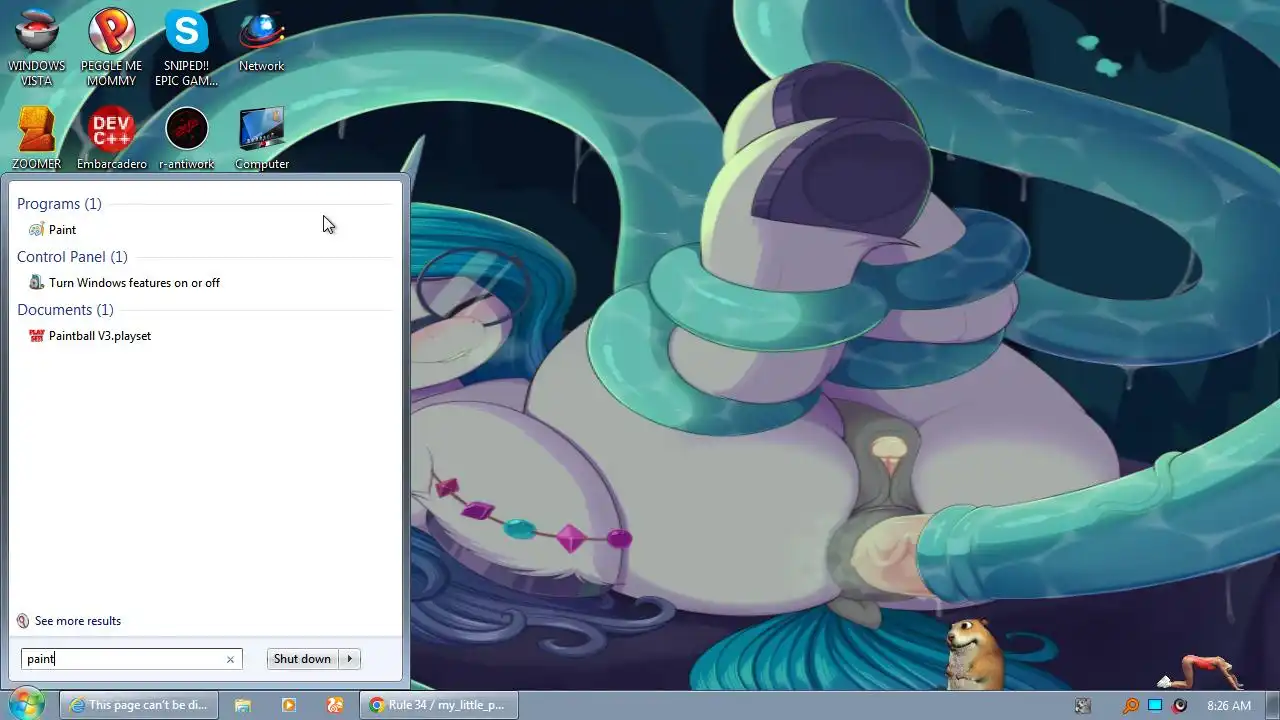Select the PEGGLE ME MOMMY desktop icon
1280x720 pixels.
pos(111,47)
